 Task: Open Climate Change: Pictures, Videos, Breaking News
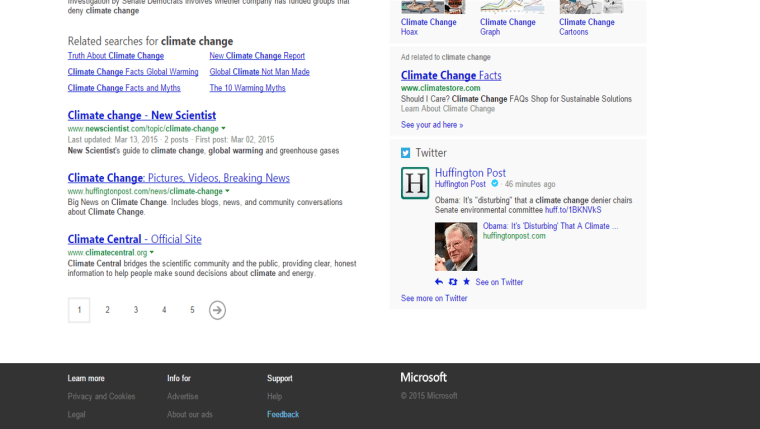click(x=179, y=178)
